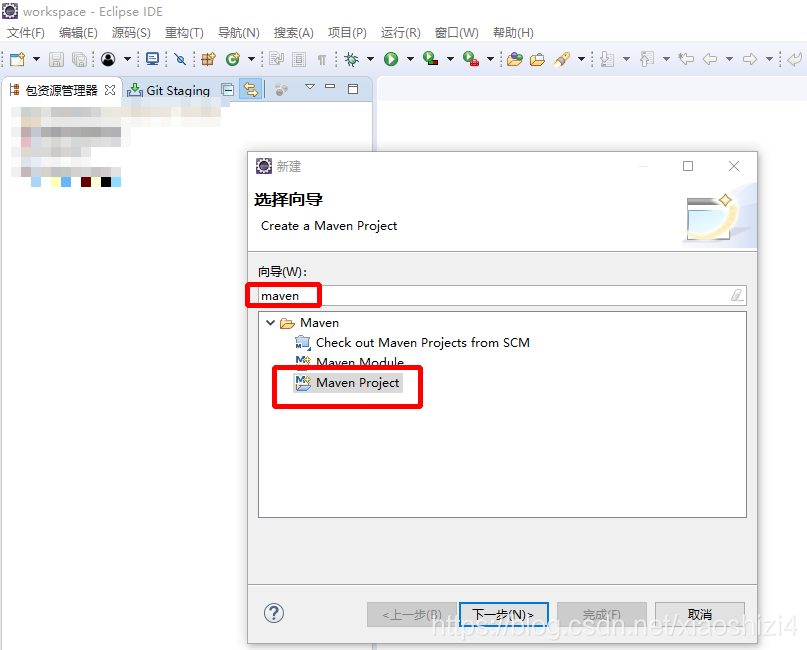The width and height of the screenshot is (807, 650).
Task: Open the Run dropdown arrow
Action: tap(410, 59)
